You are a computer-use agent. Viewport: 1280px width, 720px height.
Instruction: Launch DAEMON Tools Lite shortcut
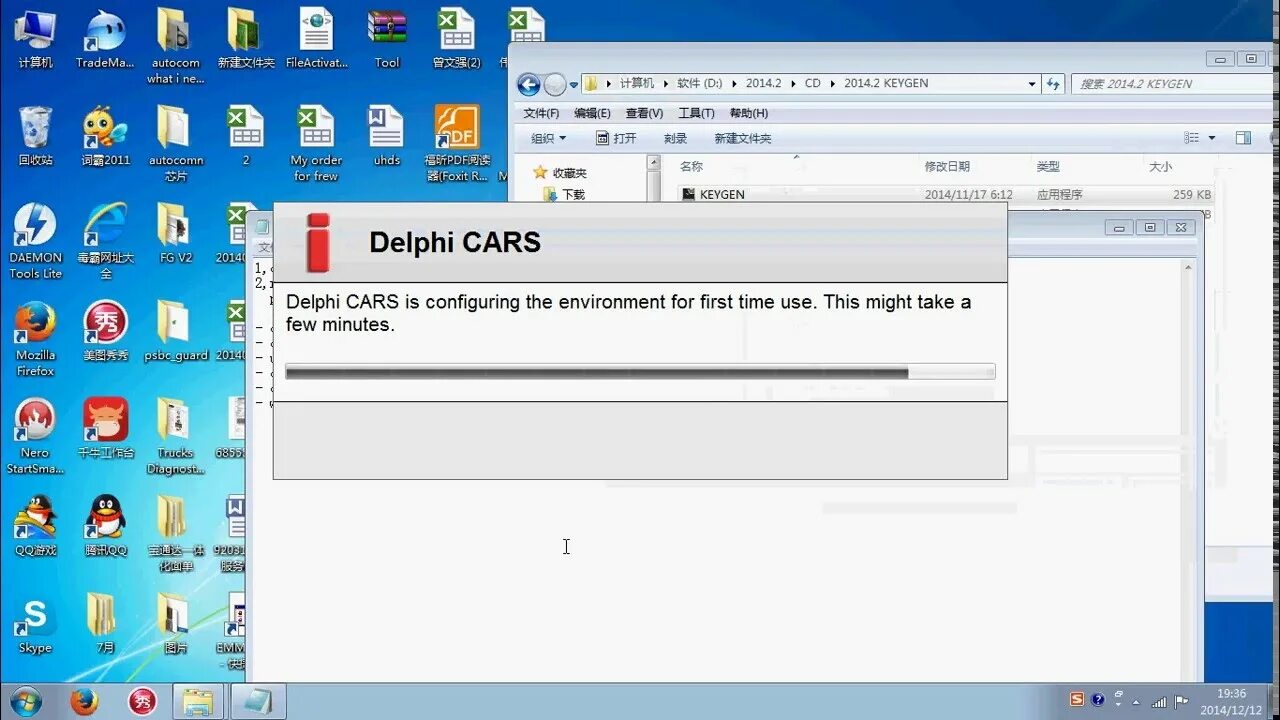pyautogui.click(x=35, y=241)
